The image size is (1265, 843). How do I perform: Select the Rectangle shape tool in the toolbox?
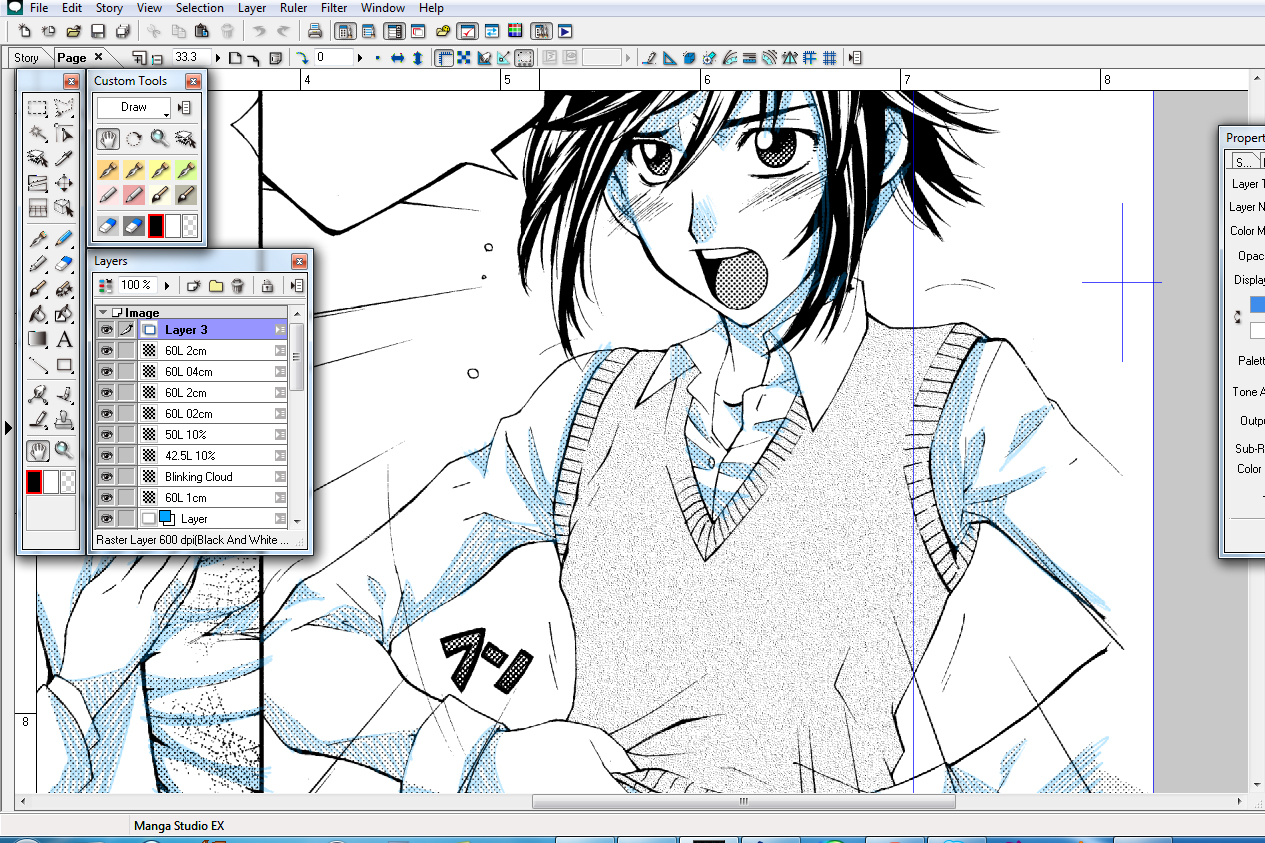64,365
